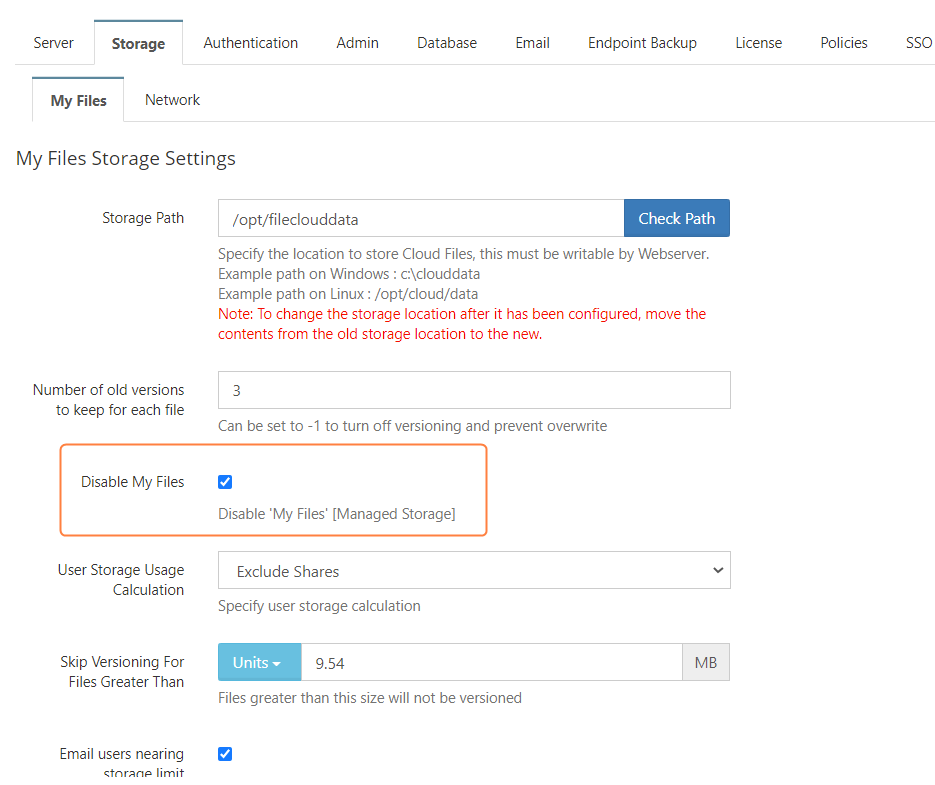This screenshot has width=935, height=785.
Task: Go to the Policies tab
Action: pos(844,43)
